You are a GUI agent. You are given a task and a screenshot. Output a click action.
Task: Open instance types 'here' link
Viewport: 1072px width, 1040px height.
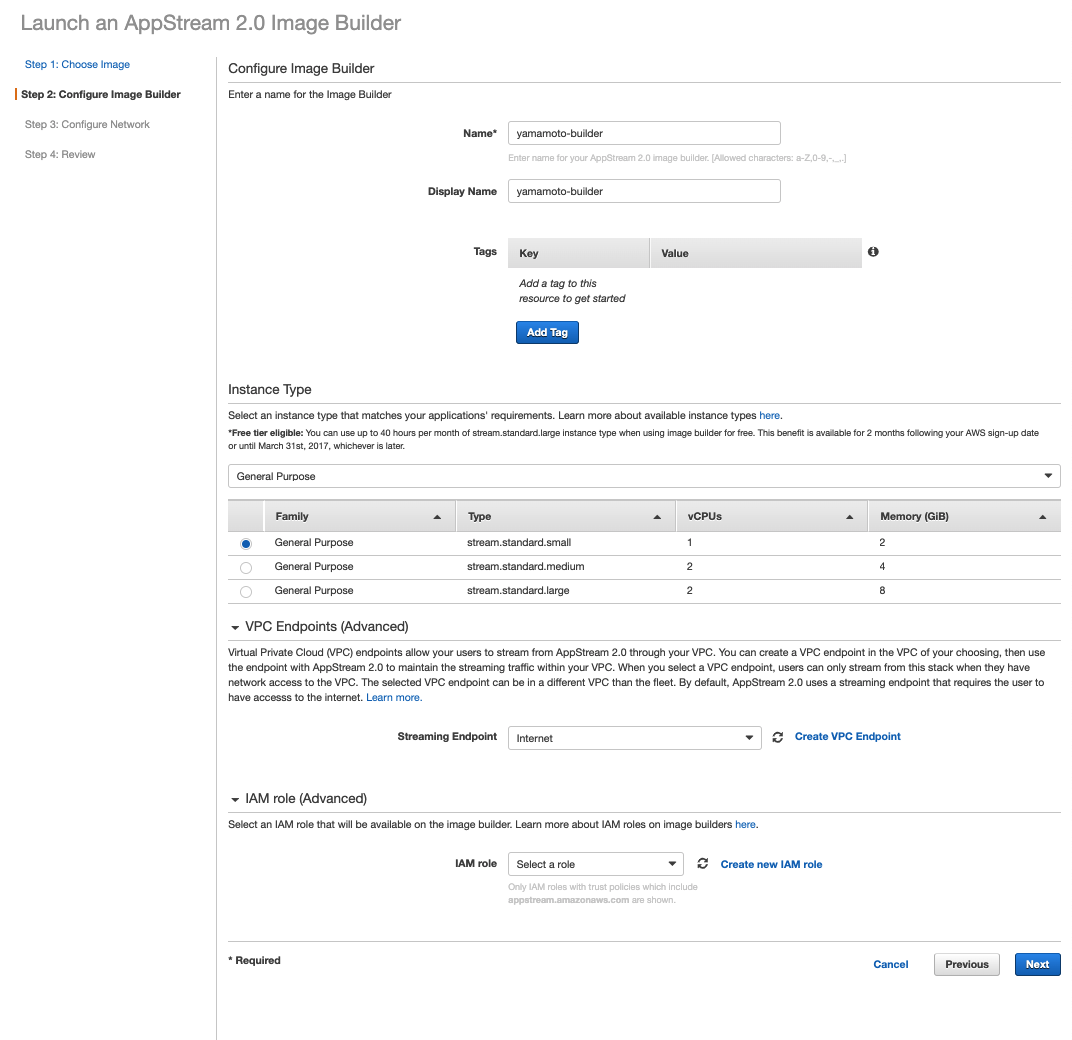tap(769, 415)
